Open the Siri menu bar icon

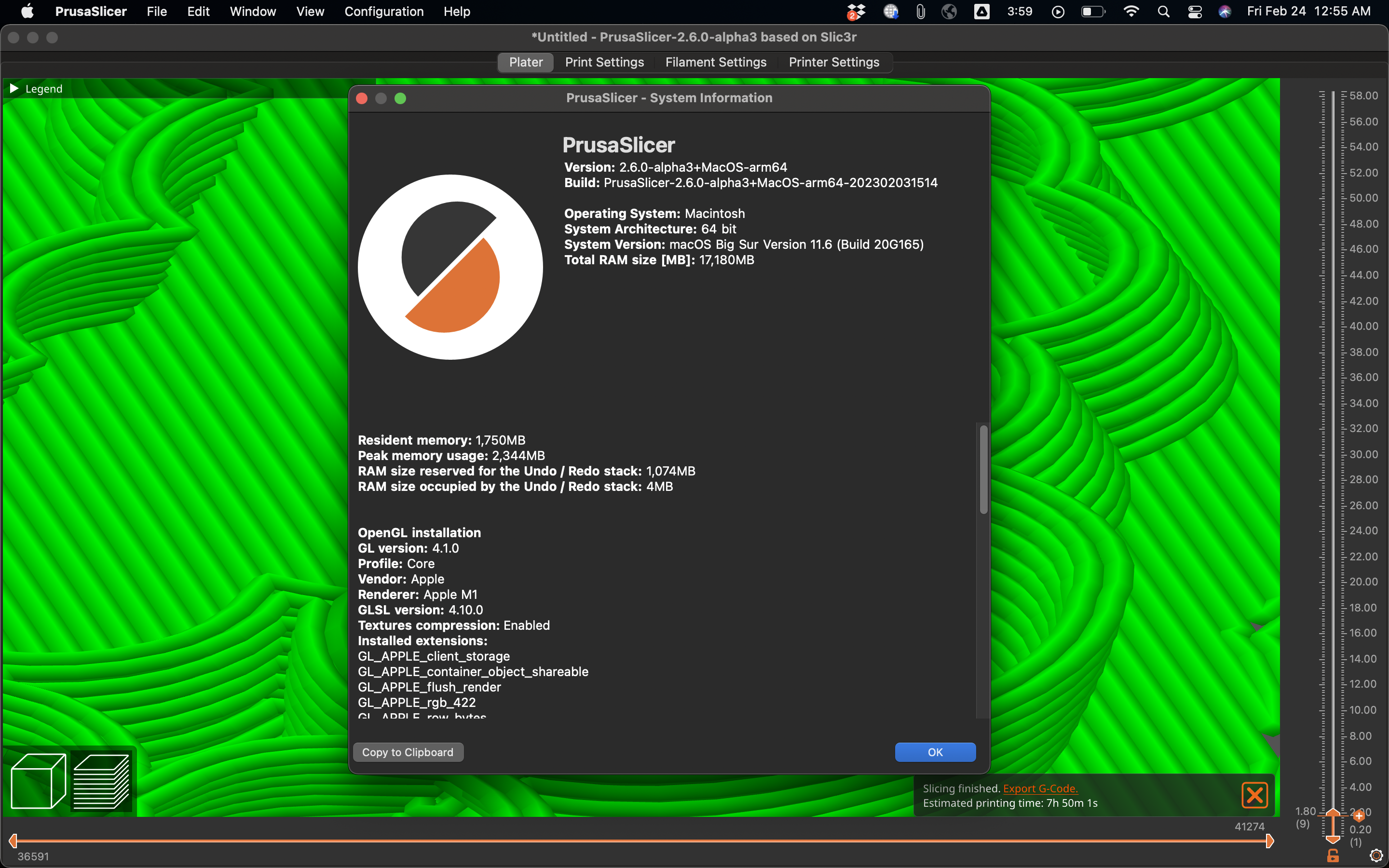(1225, 12)
